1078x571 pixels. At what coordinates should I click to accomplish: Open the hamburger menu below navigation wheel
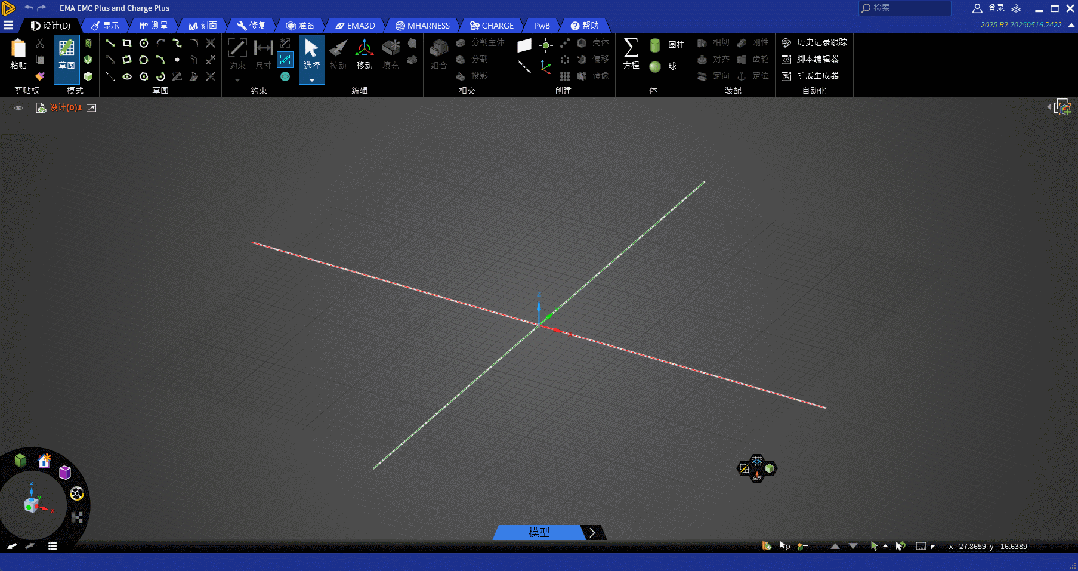(x=52, y=546)
